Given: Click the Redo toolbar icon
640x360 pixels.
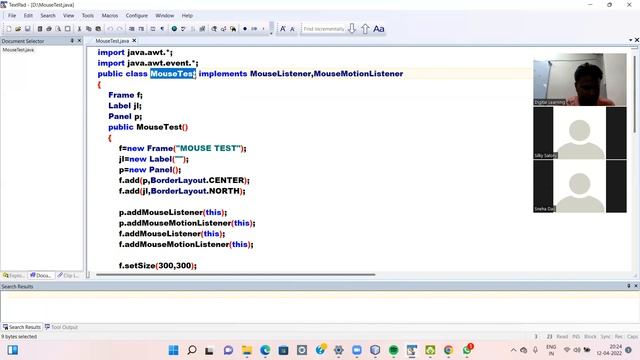Looking at the screenshot, I should coord(120,29).
